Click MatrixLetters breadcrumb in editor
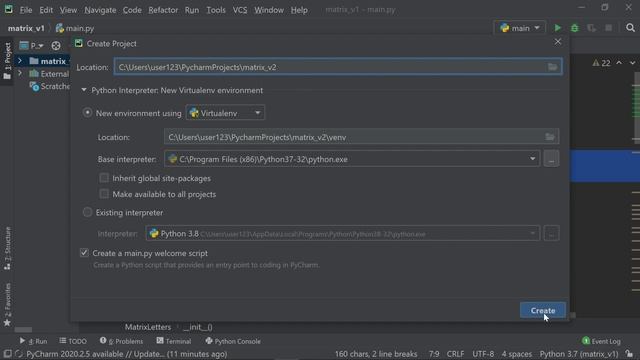Viewport: 640px width, 360px height. (148, 327)
